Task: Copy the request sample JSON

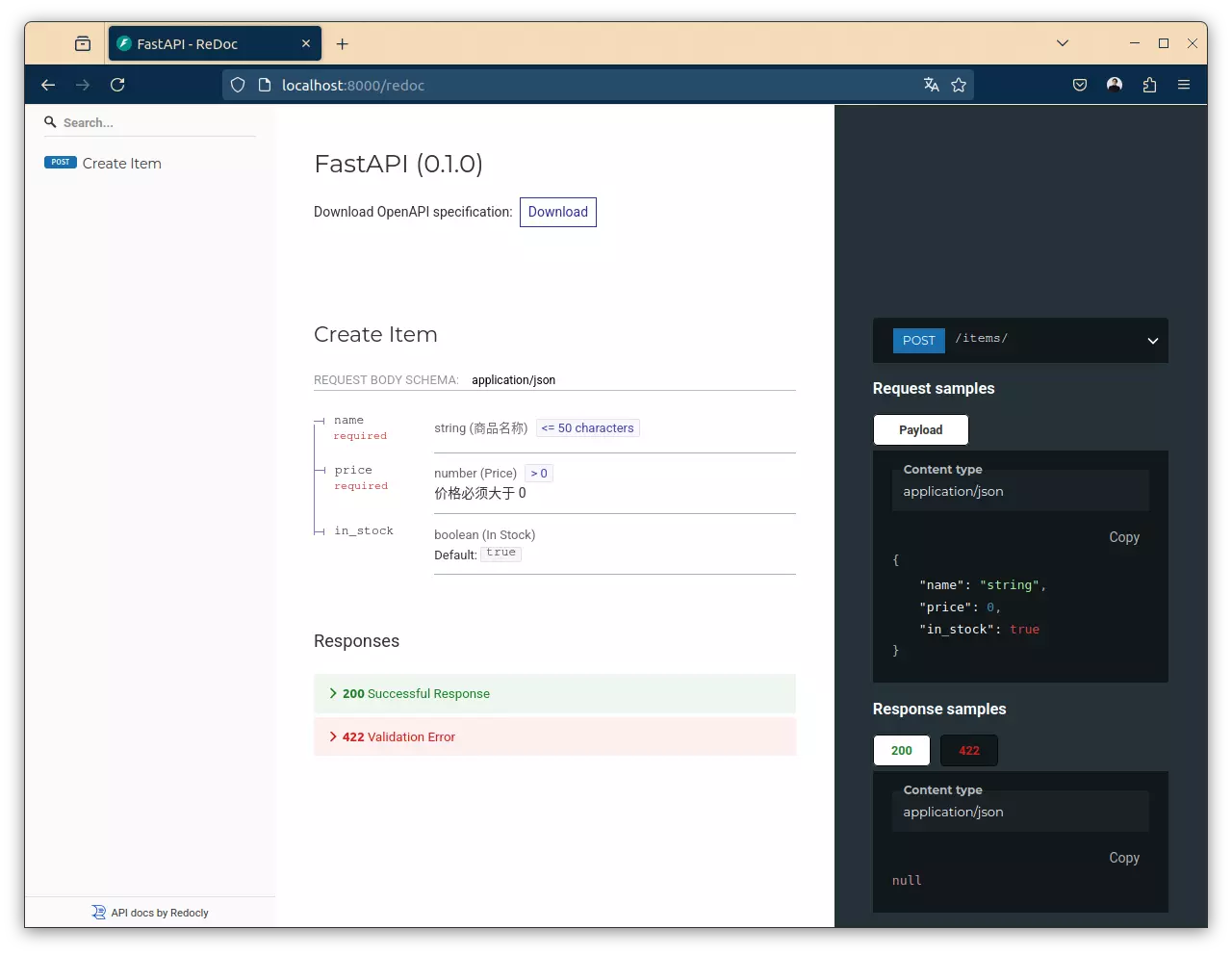Action: [1124, 537]
